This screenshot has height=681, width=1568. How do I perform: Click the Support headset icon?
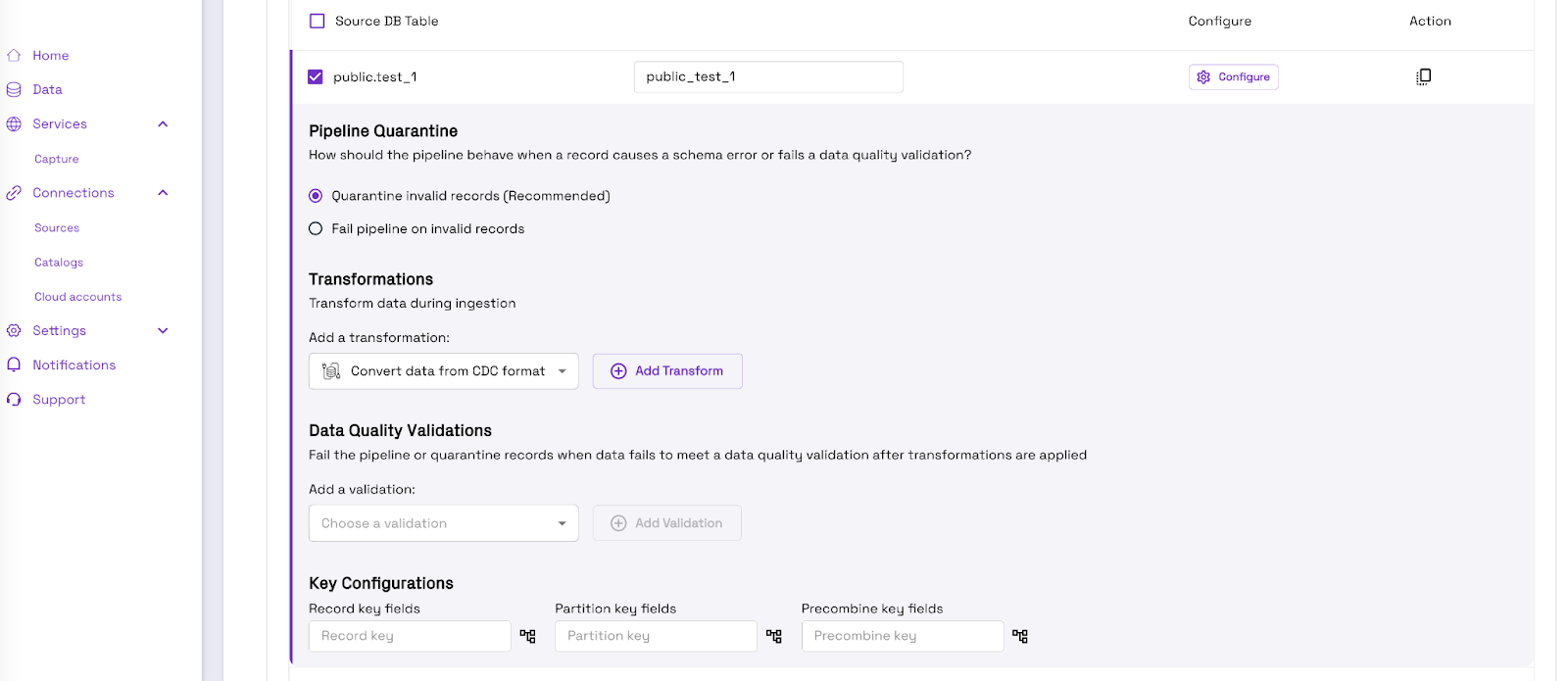(x=14, y=400)
